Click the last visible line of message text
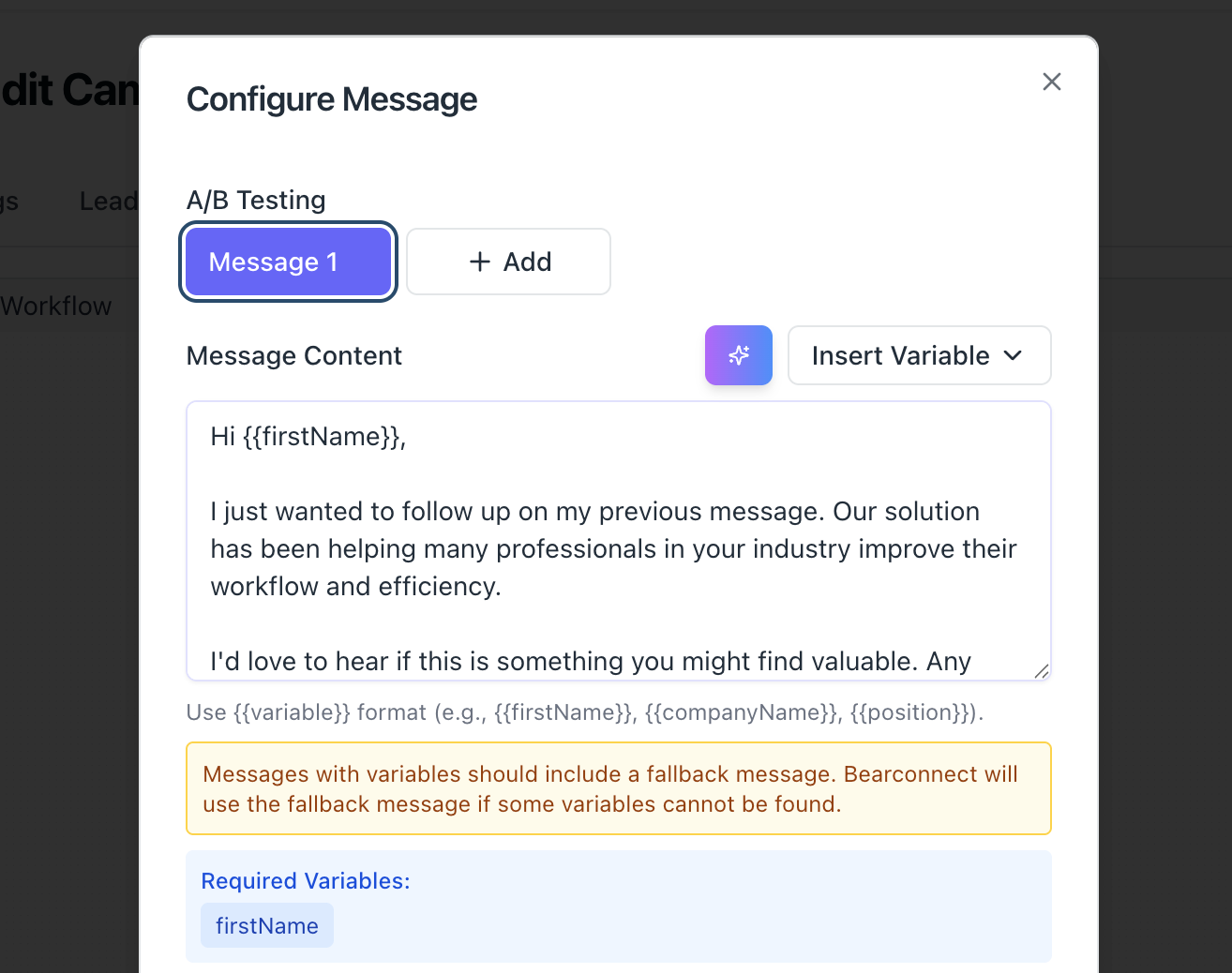The height and width of the screenshot is (973, 1232). click(590, 662)
